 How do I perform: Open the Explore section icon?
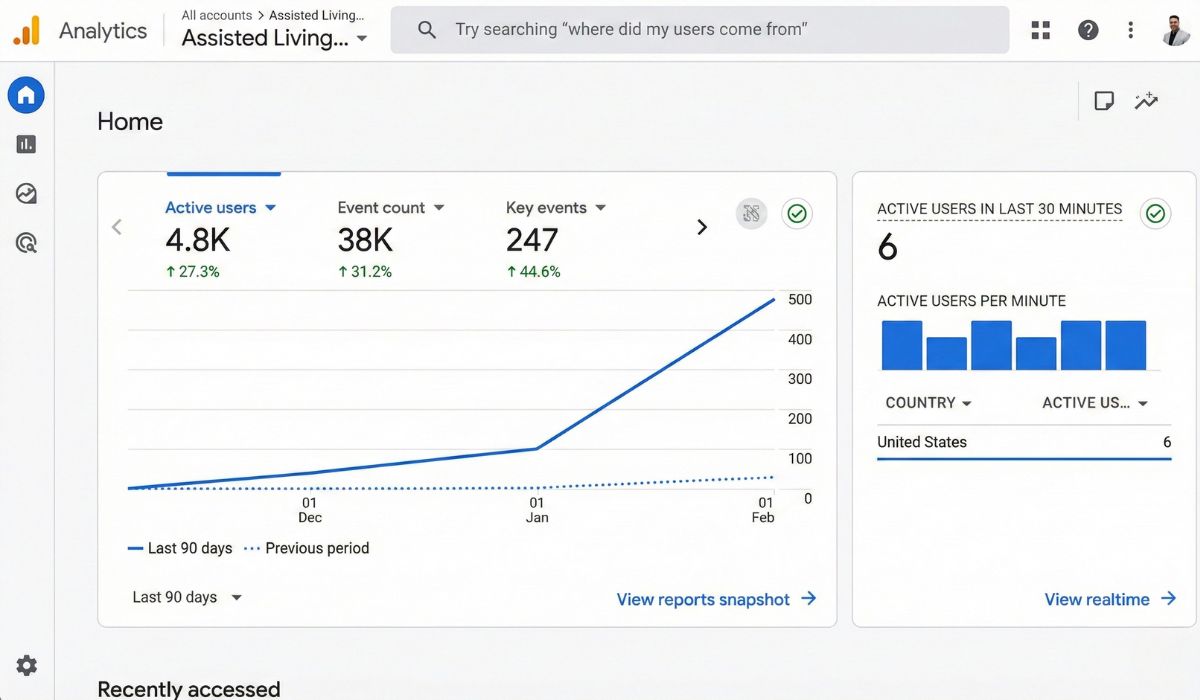click(x=26, y=193)
